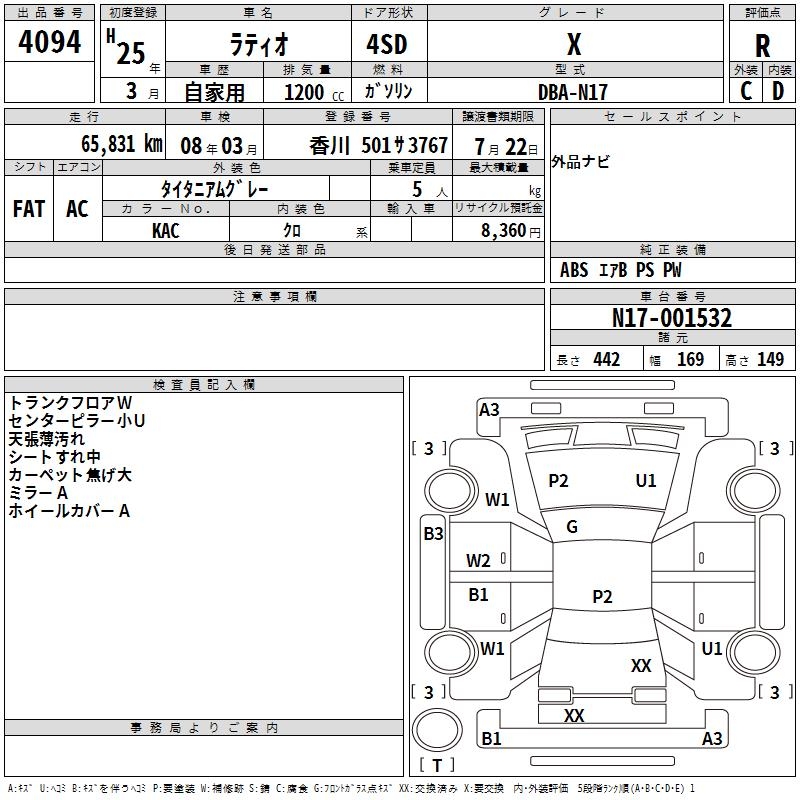The width and height of the screenshot is (800, 800).
Task: Click the seating capacity 5 人
Action: (x=430, y=190)
